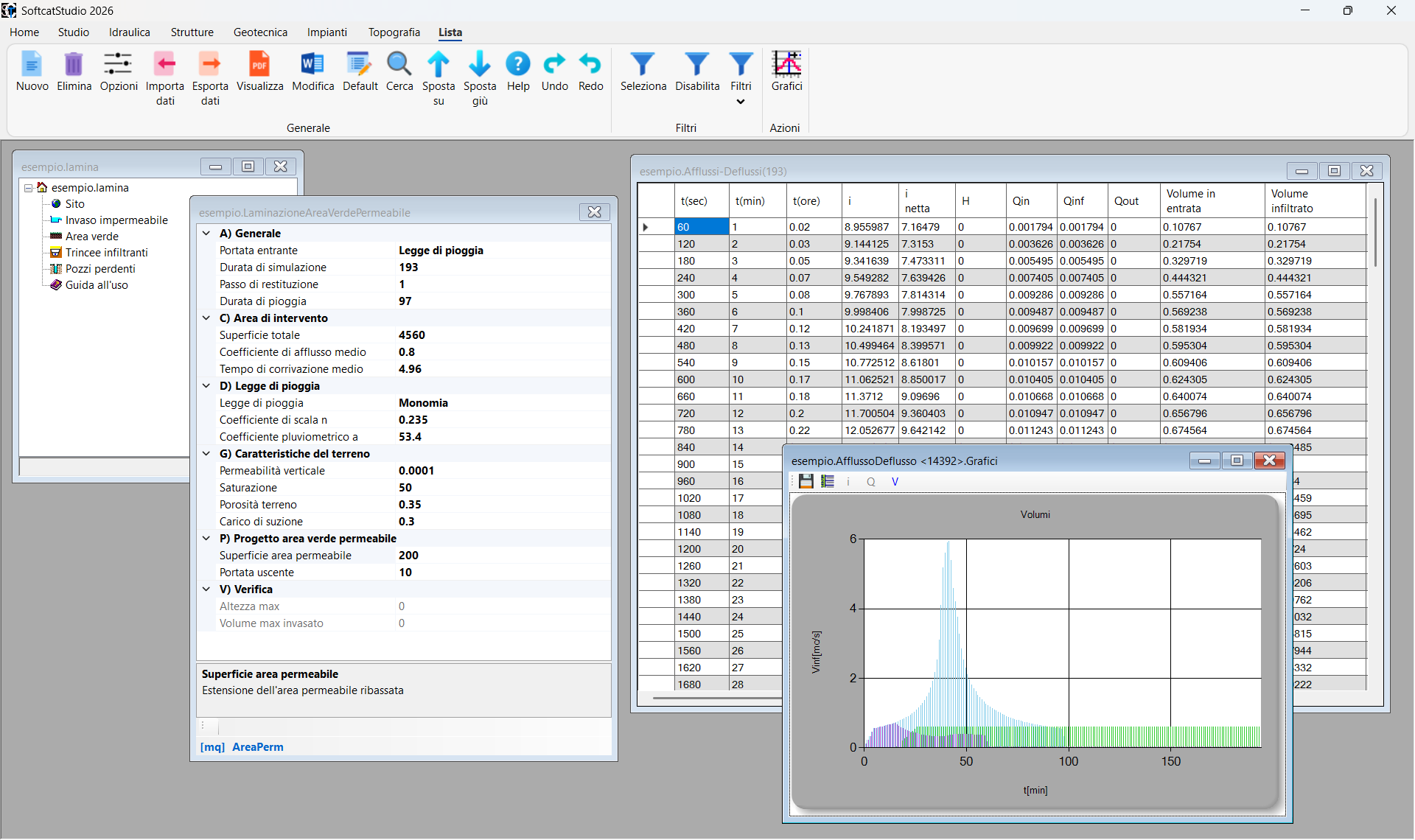Toggle legend list icon in Grafici window
Viewport: 1415px width, 840px height.
click(828, 481)
